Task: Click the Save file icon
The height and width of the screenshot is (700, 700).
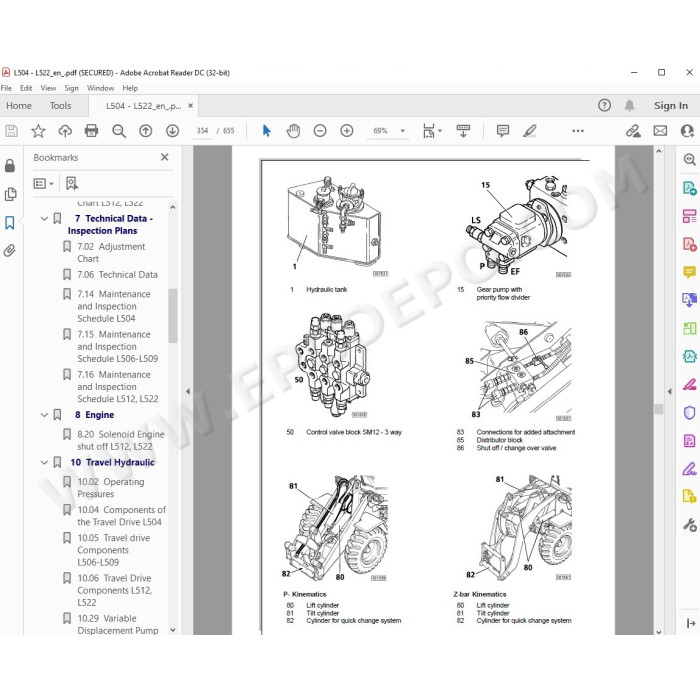Action: (11, 131)
